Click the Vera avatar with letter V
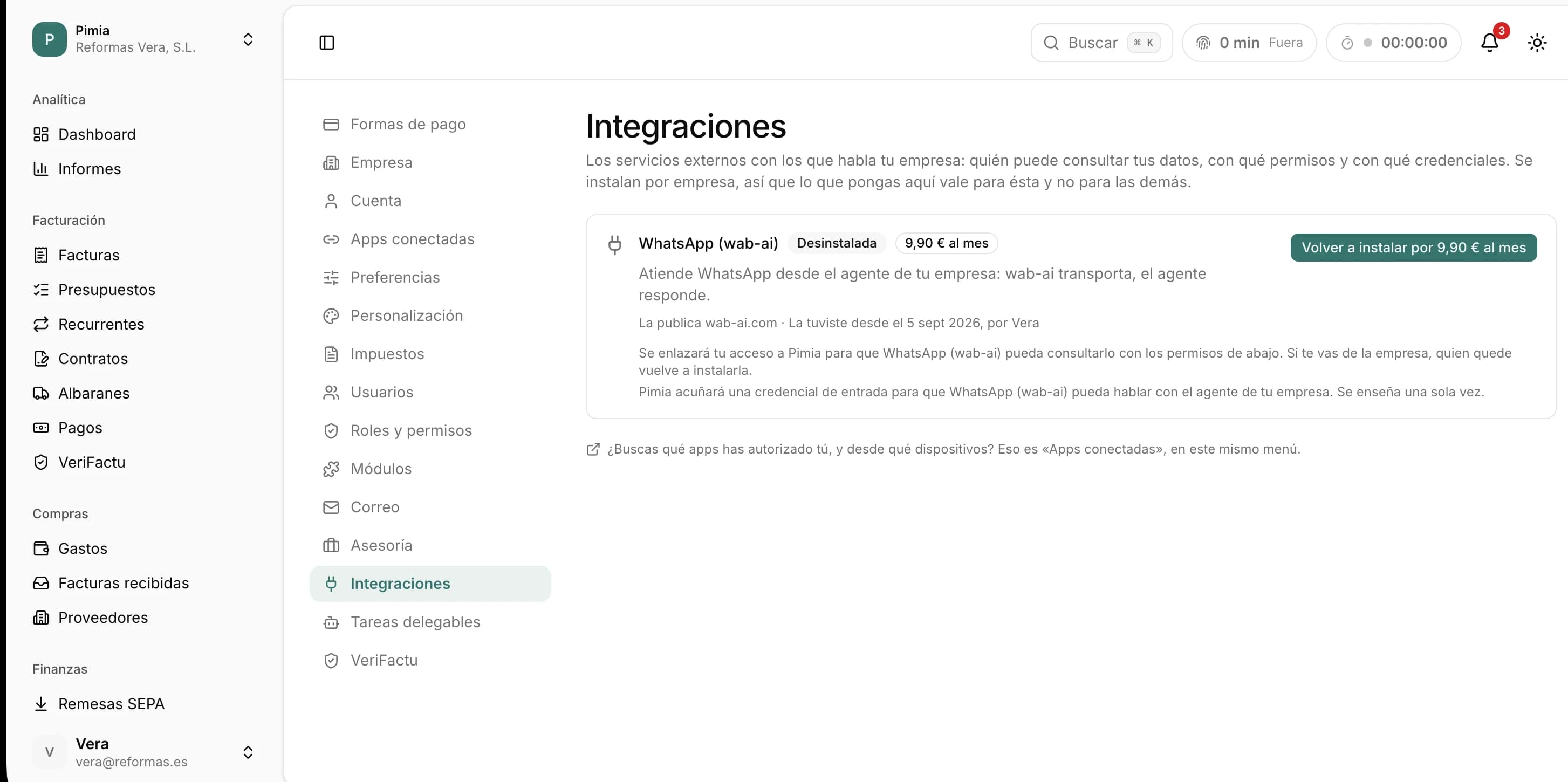Image resolution: width=1568 pixels, height=782 pixels. click(49, 752)
